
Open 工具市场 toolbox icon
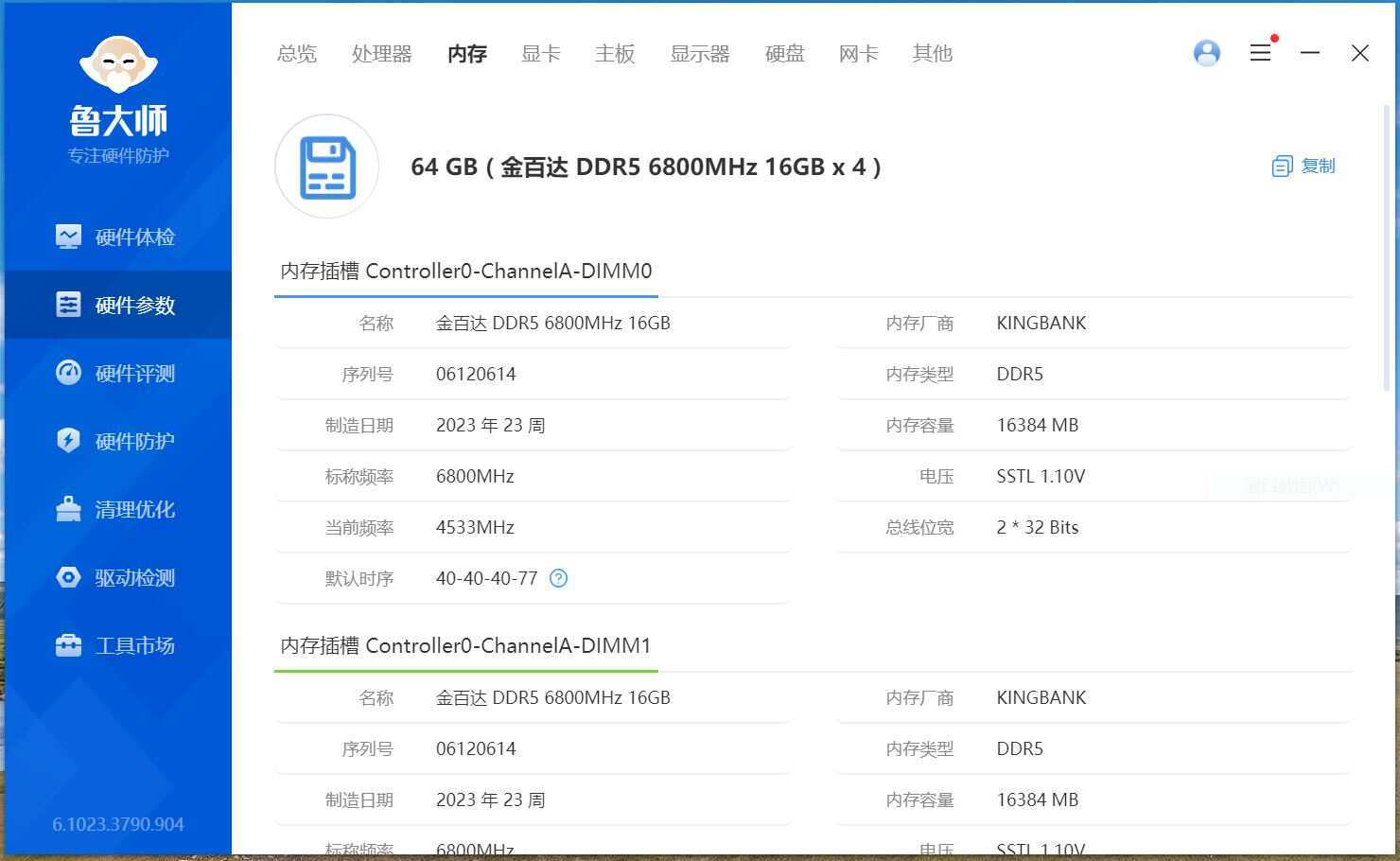tap(68, 645)
